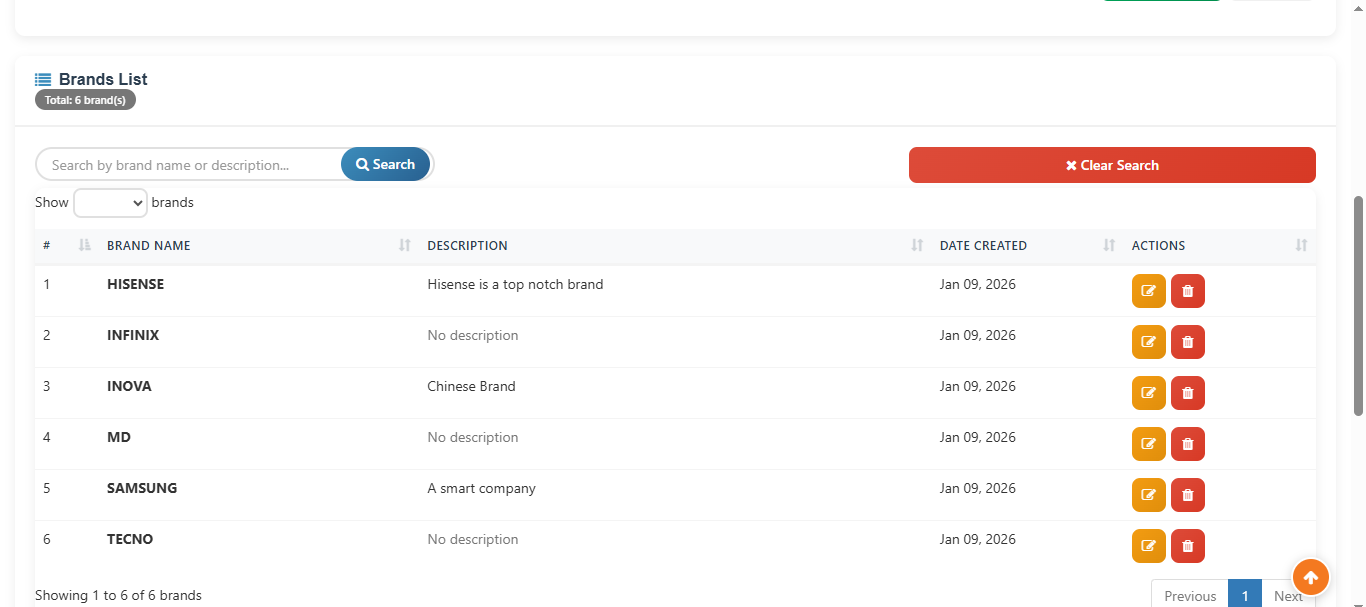Click the orange scroll-to-top arrow button

pos(1310,577)
